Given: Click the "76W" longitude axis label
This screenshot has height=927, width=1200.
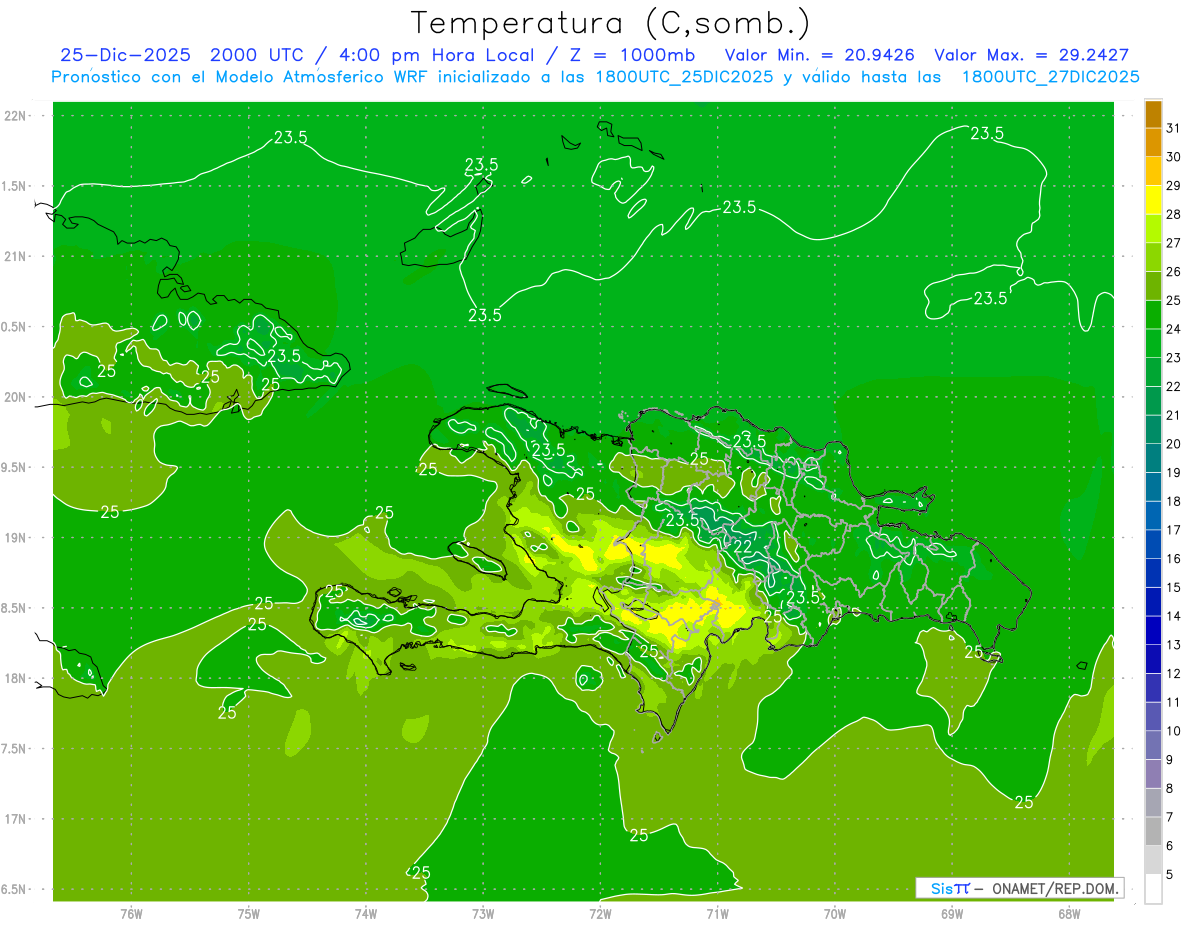Looking at the screenshot, I should point(131,914).
